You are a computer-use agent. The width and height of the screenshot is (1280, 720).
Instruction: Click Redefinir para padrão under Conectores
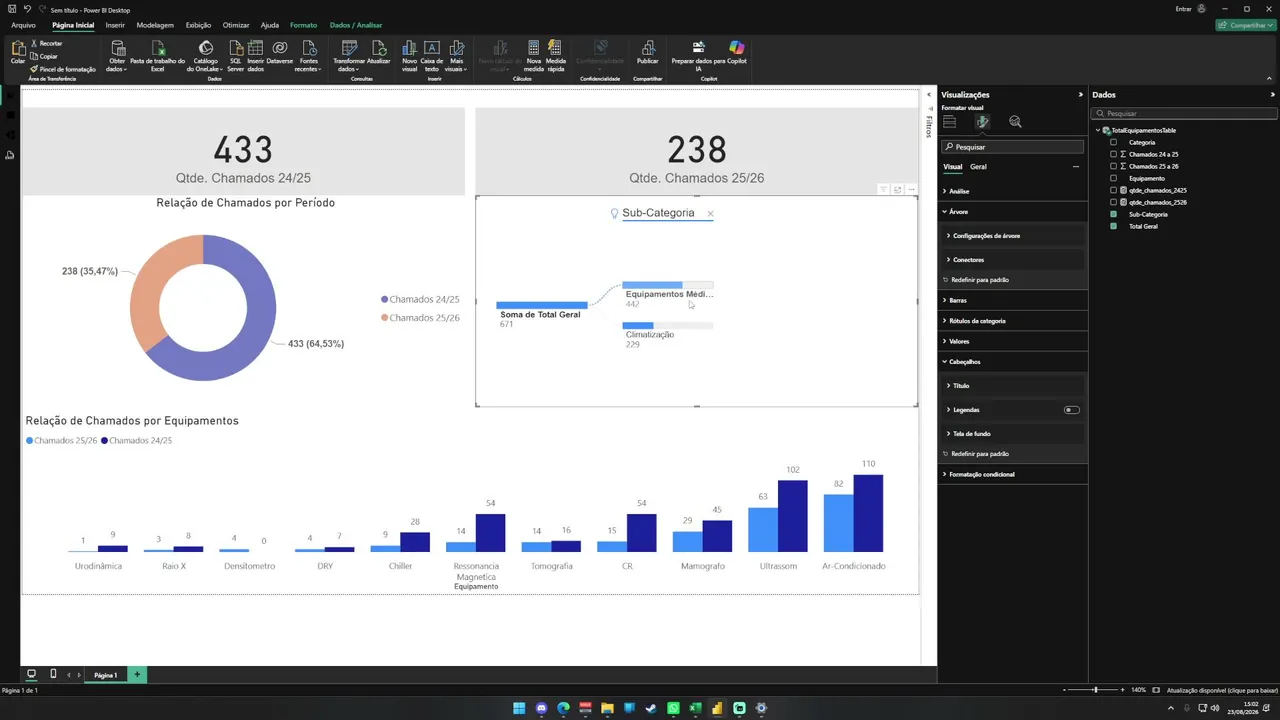980,280
